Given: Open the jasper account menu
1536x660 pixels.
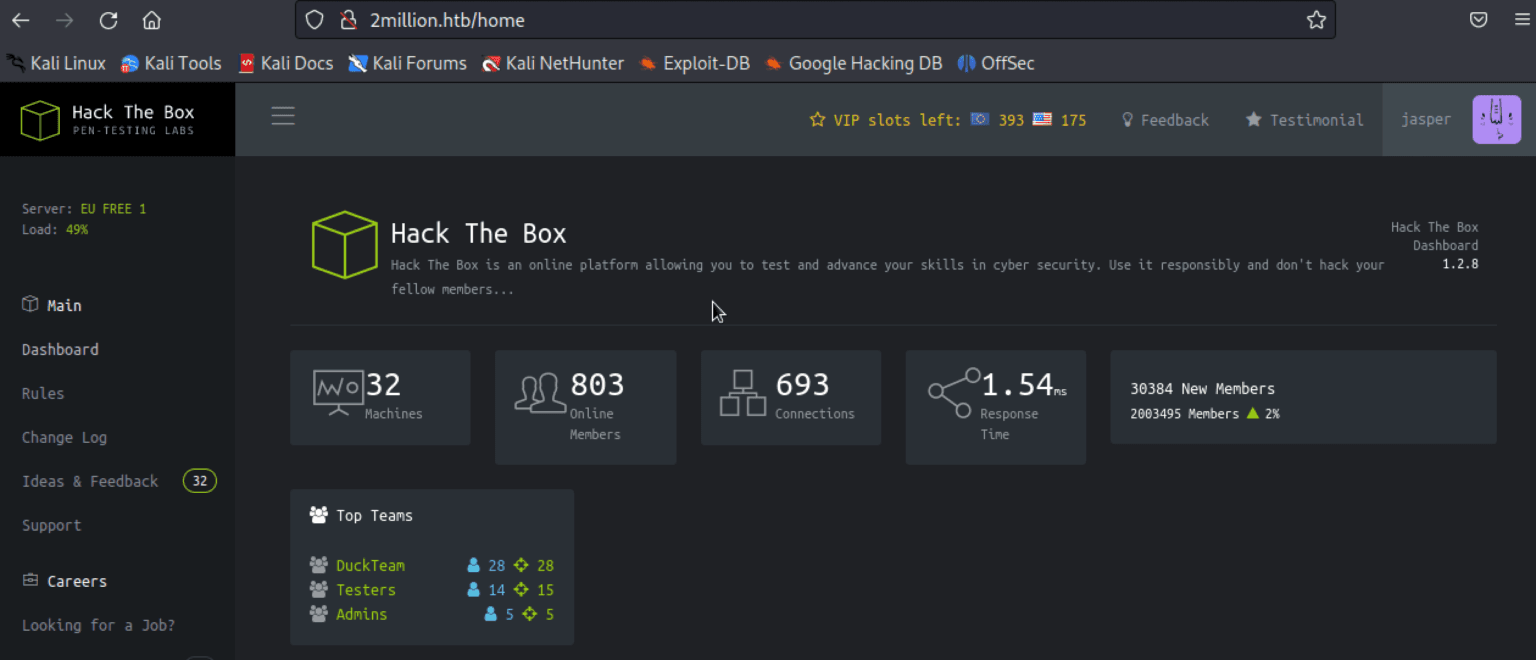Looking at the screenshot, I should pyautogui.click(x=1426, y=119).
